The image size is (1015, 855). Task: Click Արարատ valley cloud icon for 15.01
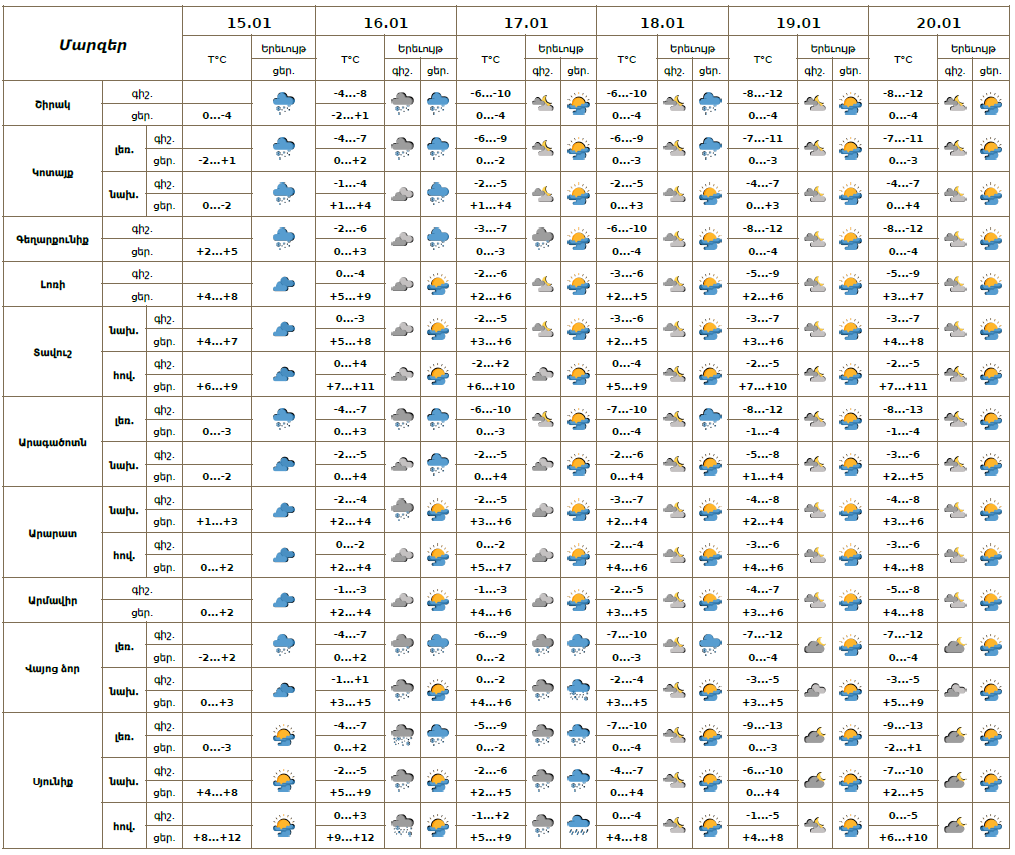coord(283,555)
